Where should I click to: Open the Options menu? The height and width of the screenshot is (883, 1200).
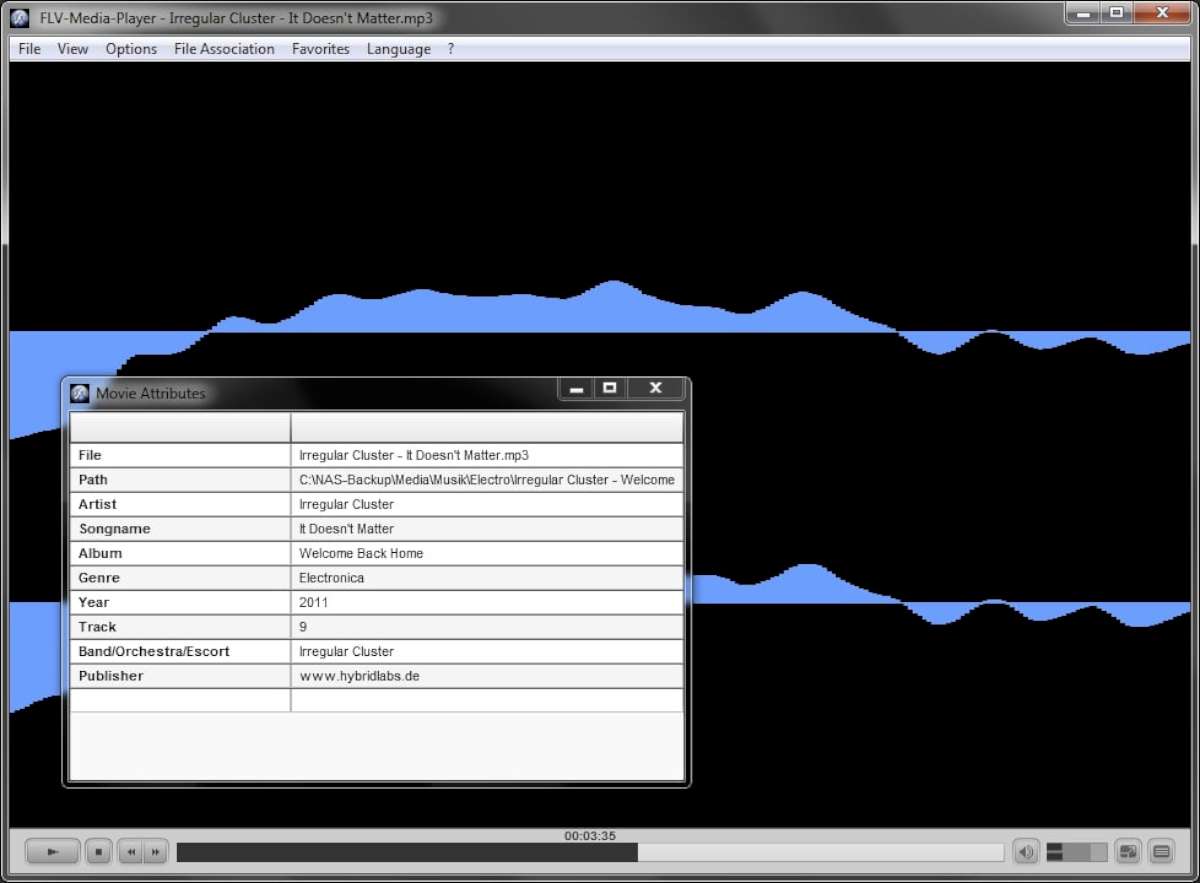click(131, 48)
